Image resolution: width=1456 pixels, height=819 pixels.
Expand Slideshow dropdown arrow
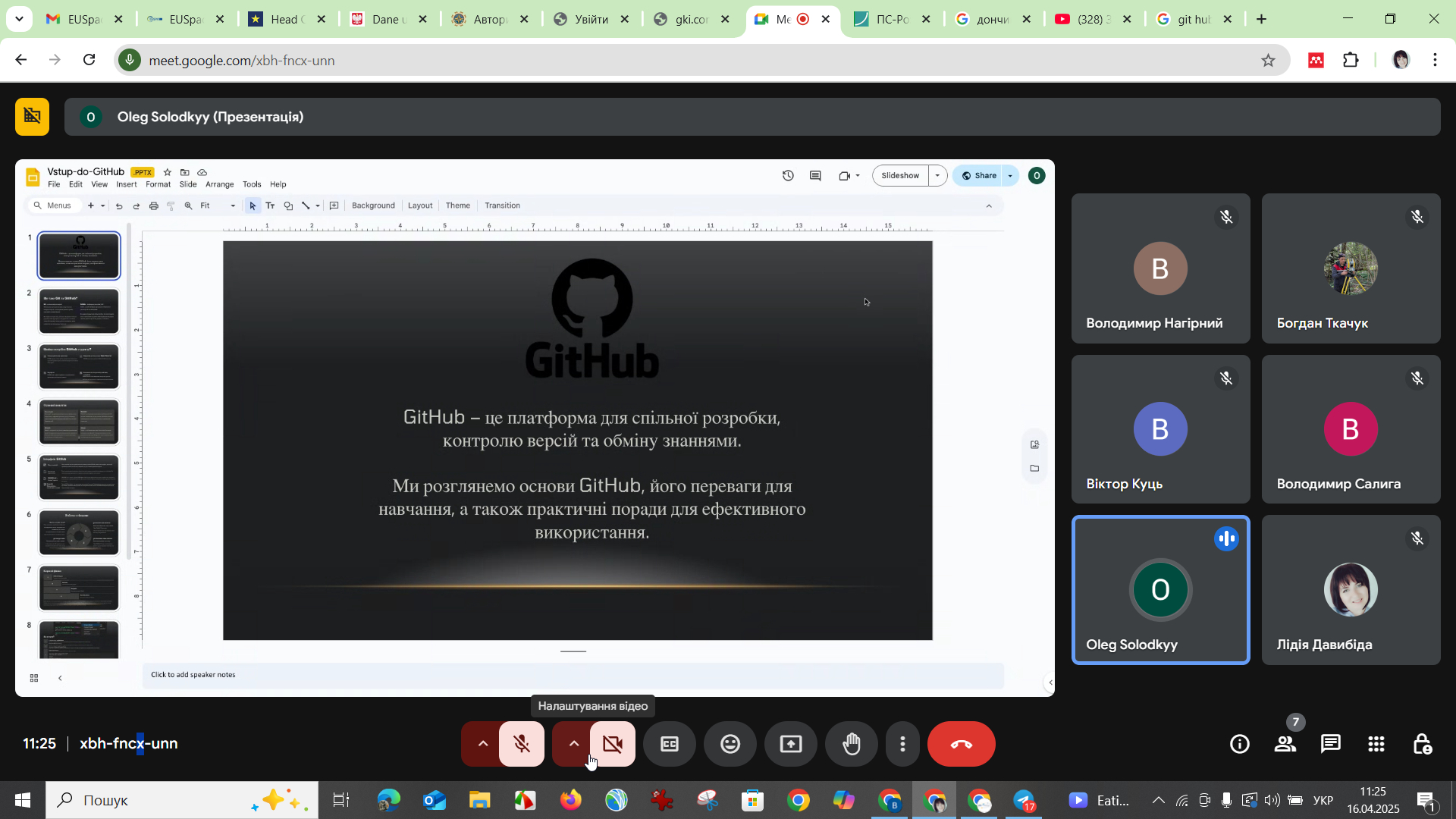(x=937, y=175)
